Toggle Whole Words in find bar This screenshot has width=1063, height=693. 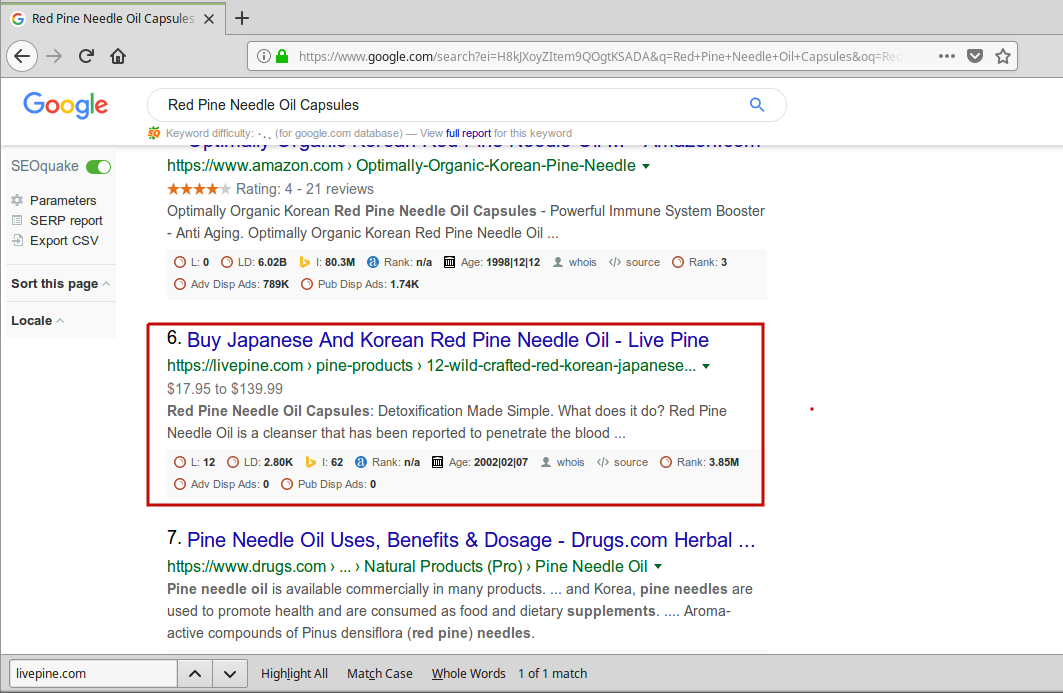468,674
